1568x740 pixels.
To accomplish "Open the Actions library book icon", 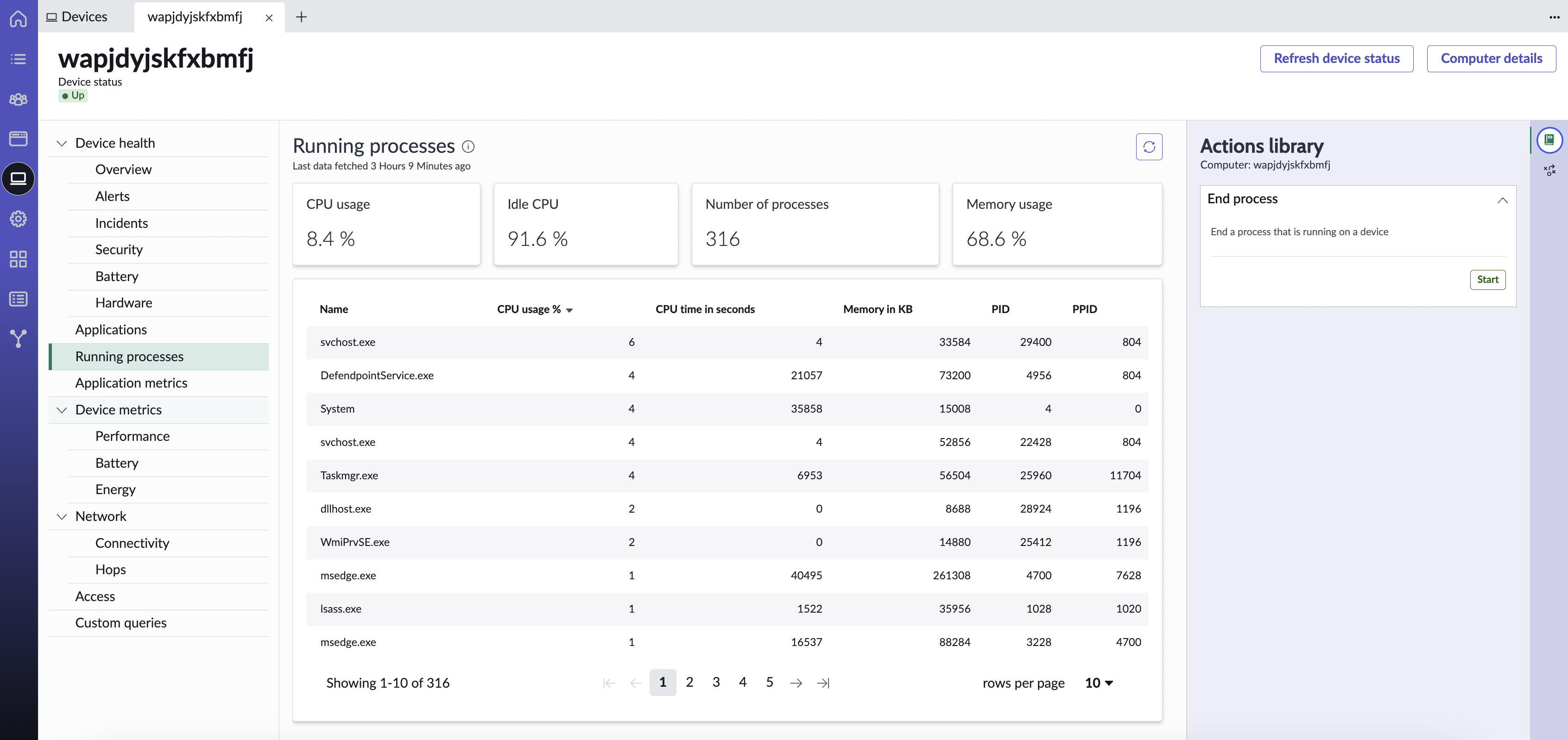I will 1549,140.
